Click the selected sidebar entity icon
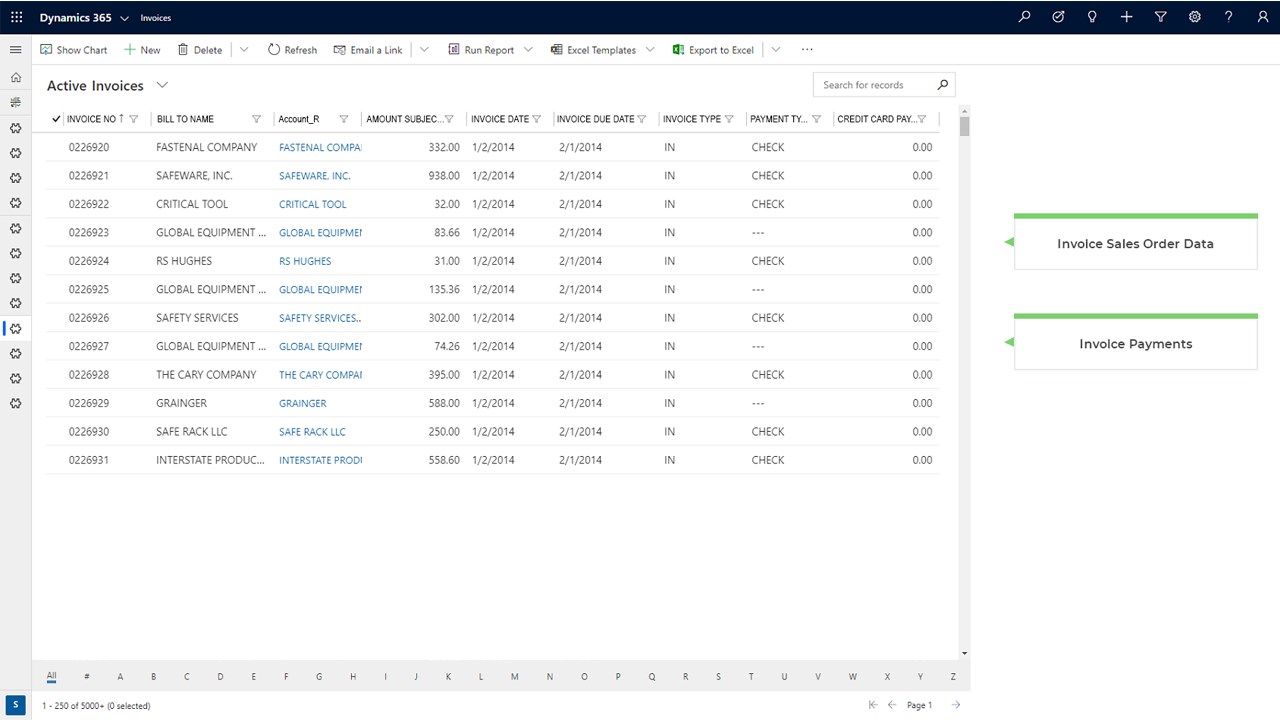 15,328
